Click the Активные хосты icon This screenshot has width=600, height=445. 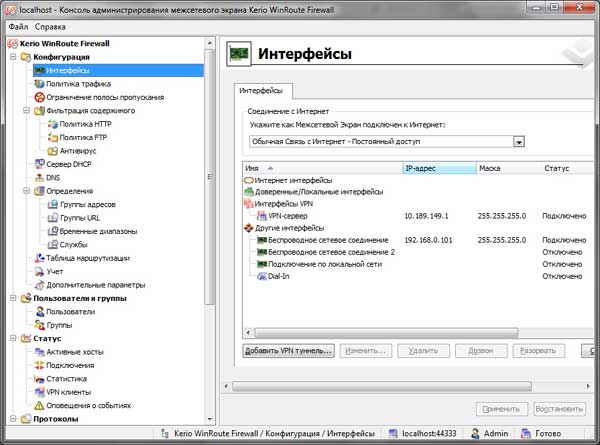coord(39,352)
